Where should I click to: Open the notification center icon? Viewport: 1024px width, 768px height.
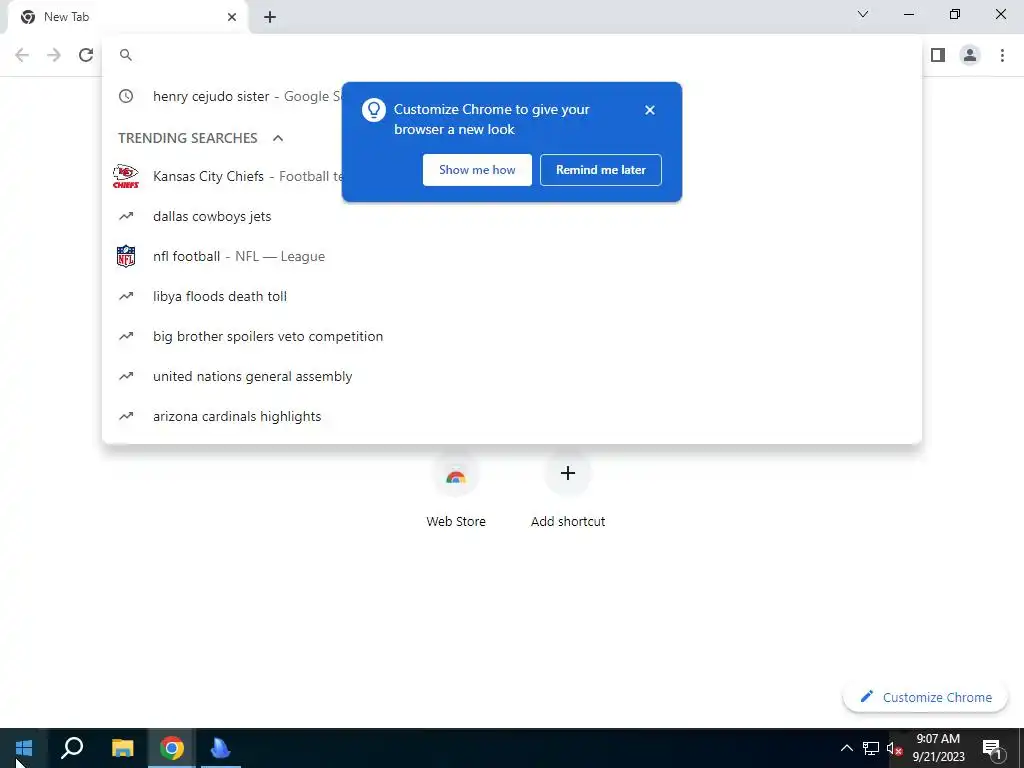(992, 748)
